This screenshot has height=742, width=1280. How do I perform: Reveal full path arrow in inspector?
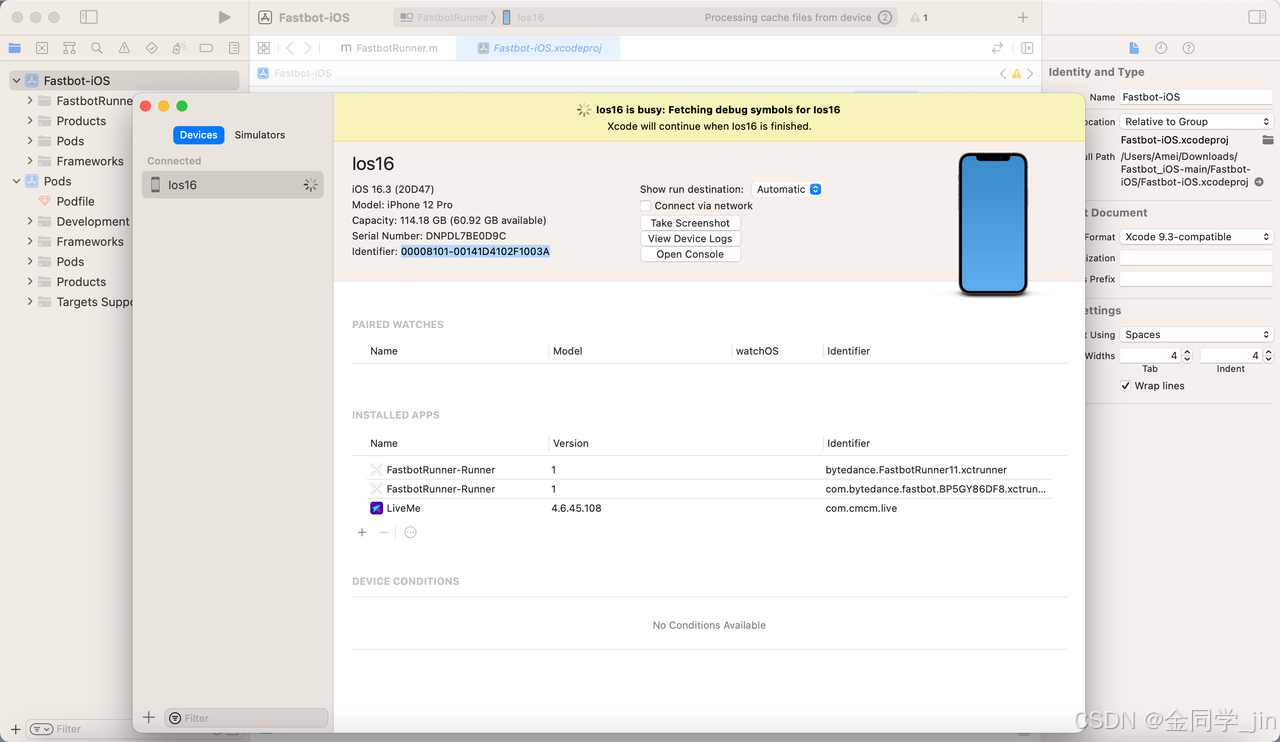tap(1259, 182)
